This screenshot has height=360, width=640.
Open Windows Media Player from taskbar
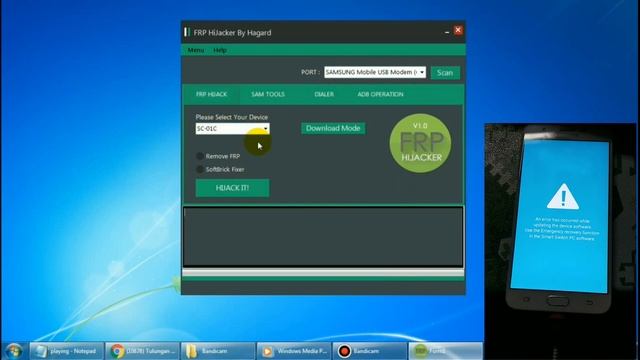pyautogui.click(x=294, y=351)
